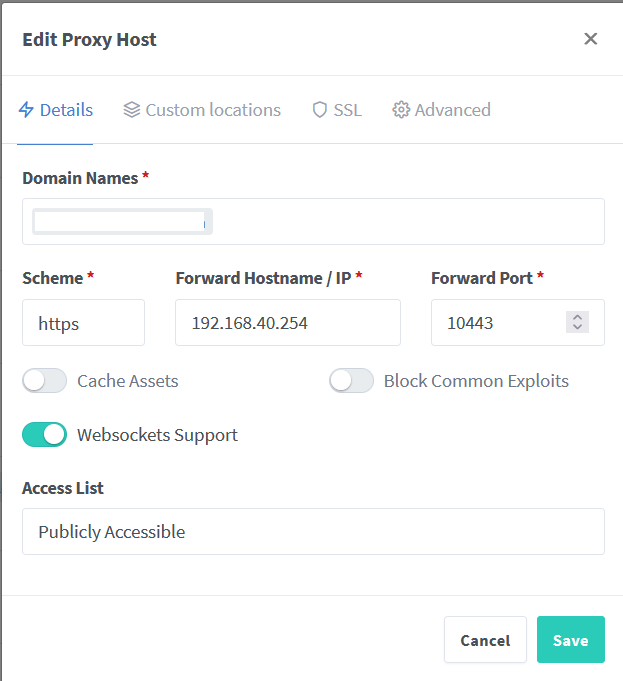Enable the Cache Assets toggle
The image size is (623, 681).
click(45, 381)
